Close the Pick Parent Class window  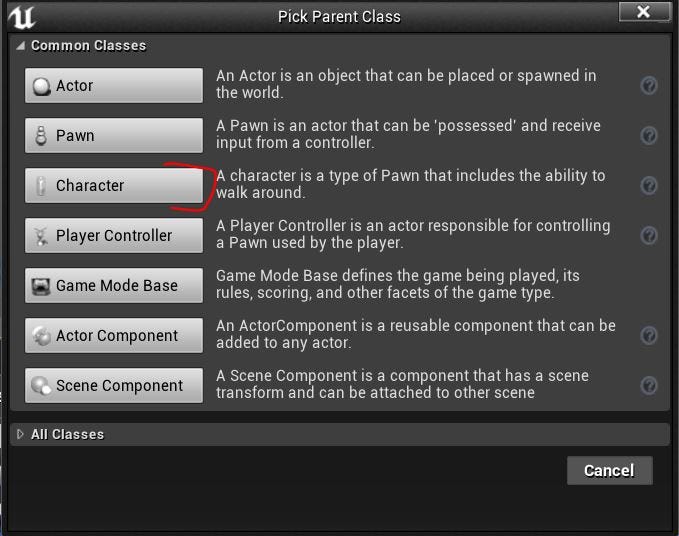pyautogui.click(x=644, y=12)
